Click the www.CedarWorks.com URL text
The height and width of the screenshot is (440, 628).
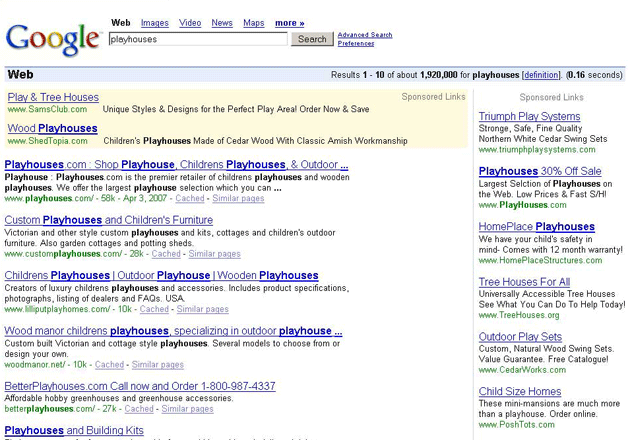tap(522, 370)
